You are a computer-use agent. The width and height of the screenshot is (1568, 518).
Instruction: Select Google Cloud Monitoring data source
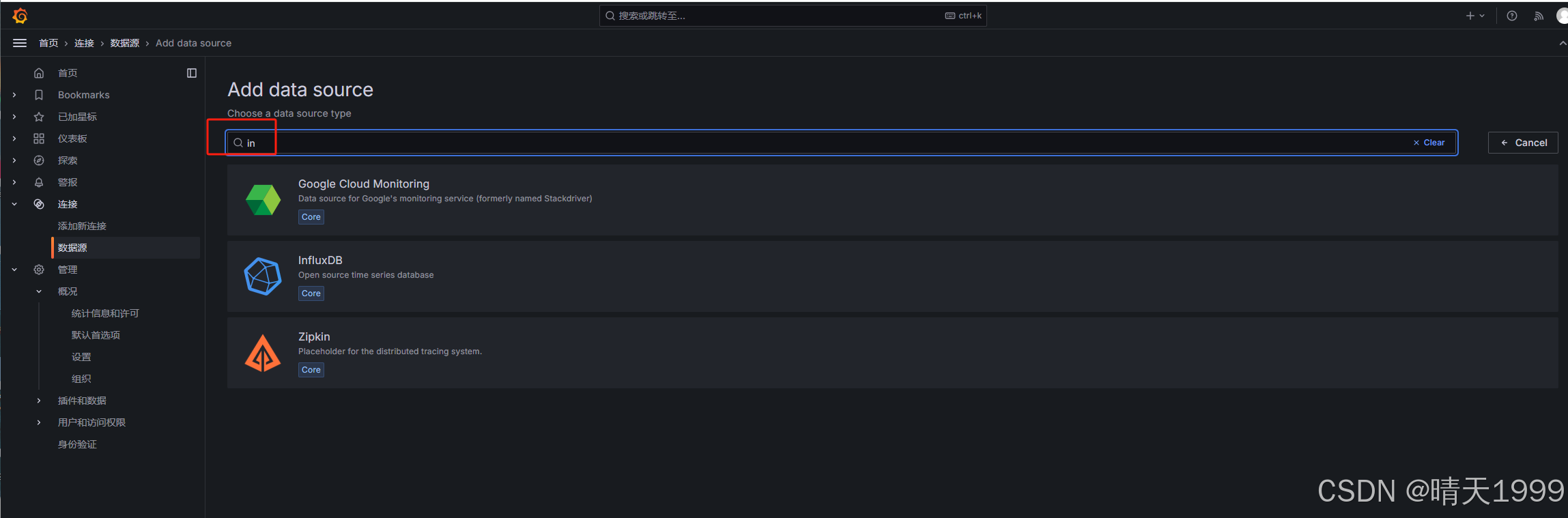tap(893, 200)
